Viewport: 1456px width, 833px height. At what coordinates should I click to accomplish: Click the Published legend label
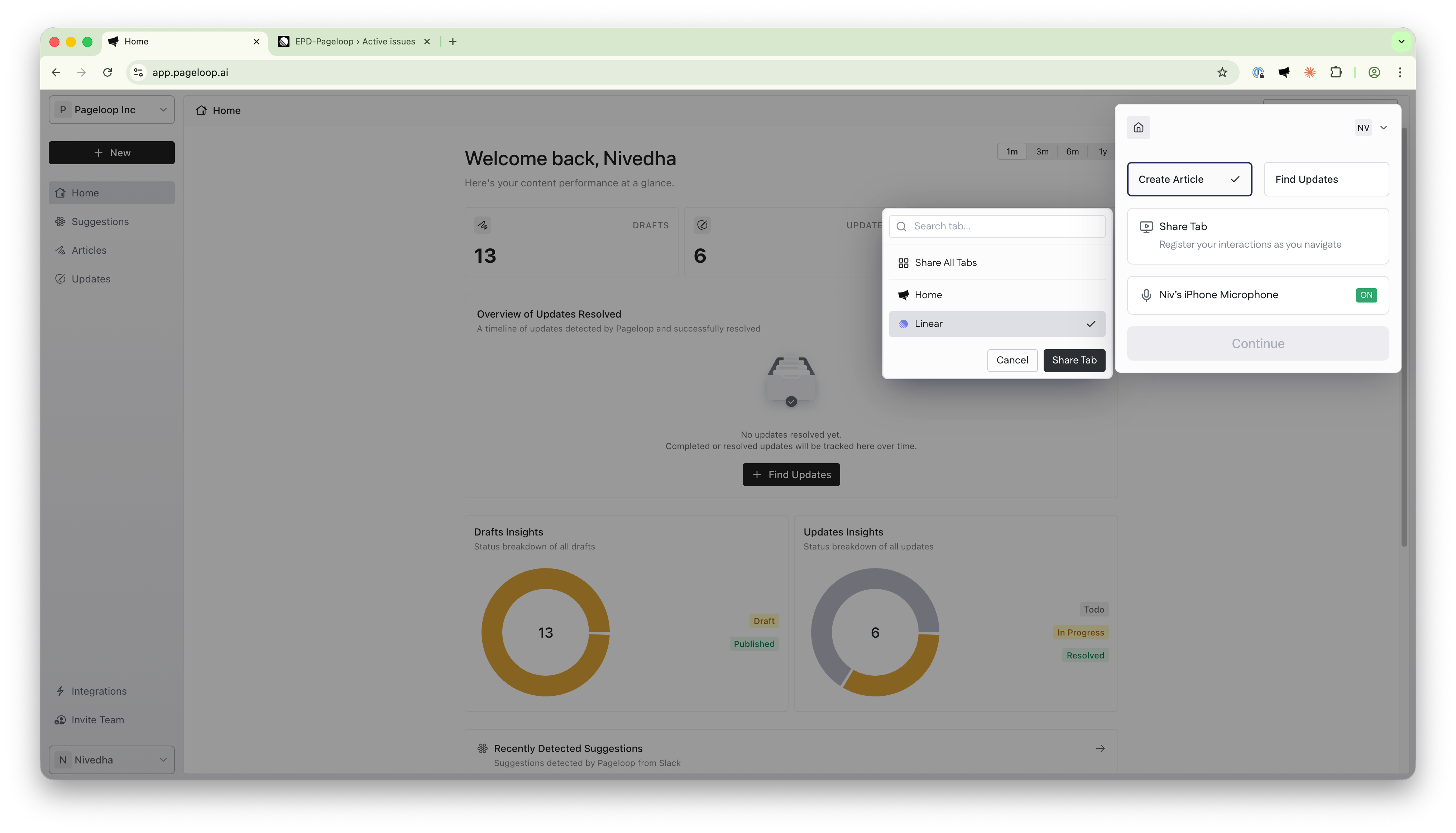click(x=754, y=644)
